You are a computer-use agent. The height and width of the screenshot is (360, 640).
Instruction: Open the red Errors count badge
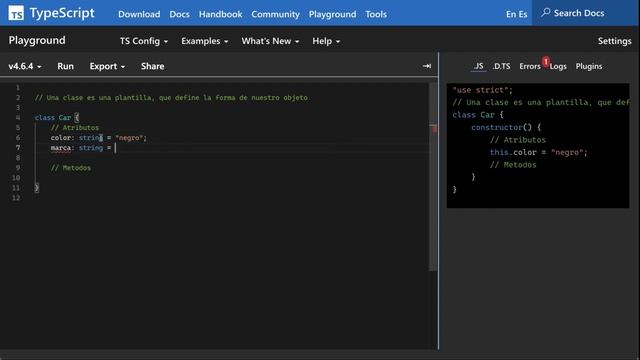click(x=546, y=62)
